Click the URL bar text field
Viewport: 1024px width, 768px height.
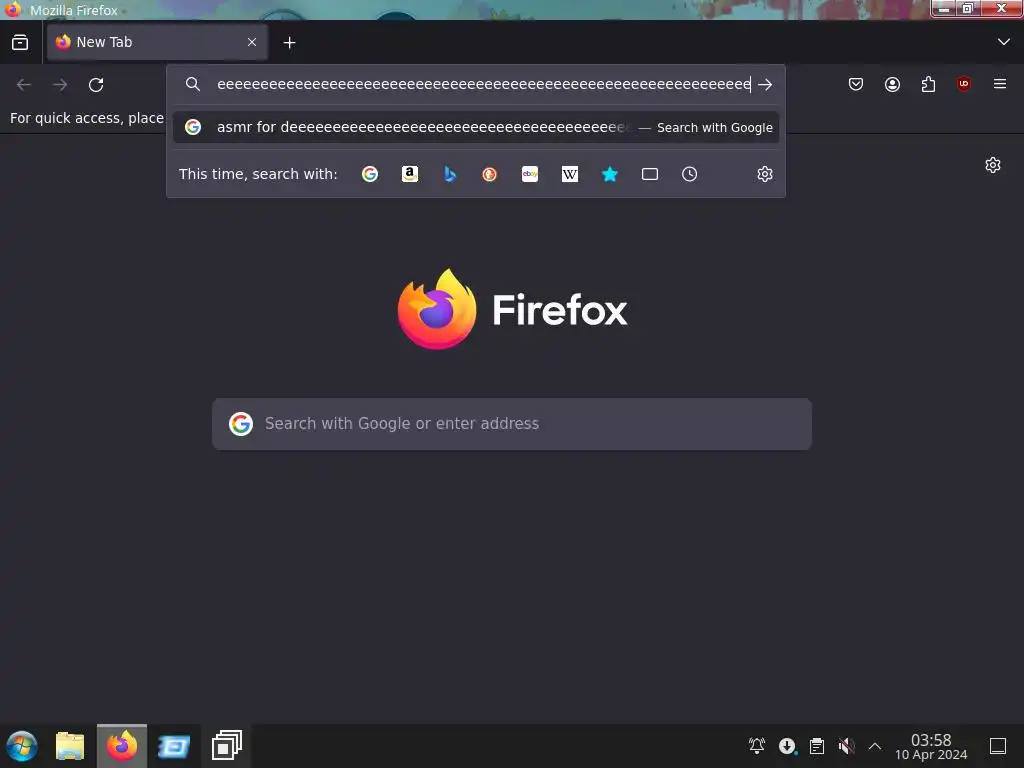coord(483,85)
